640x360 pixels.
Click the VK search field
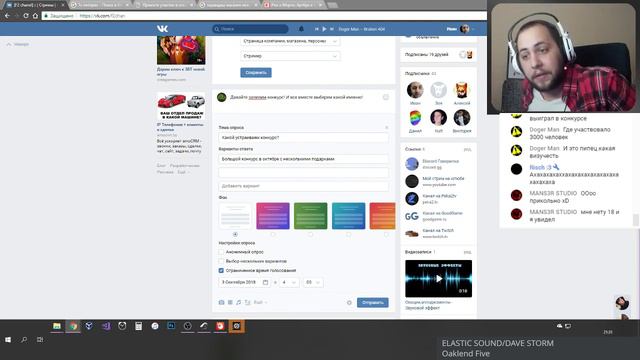pos(250,29)
